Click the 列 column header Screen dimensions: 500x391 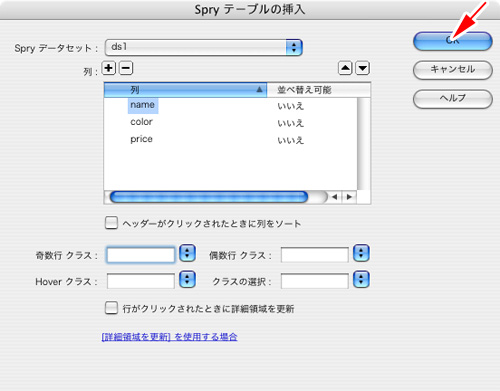tap(185, 90)
